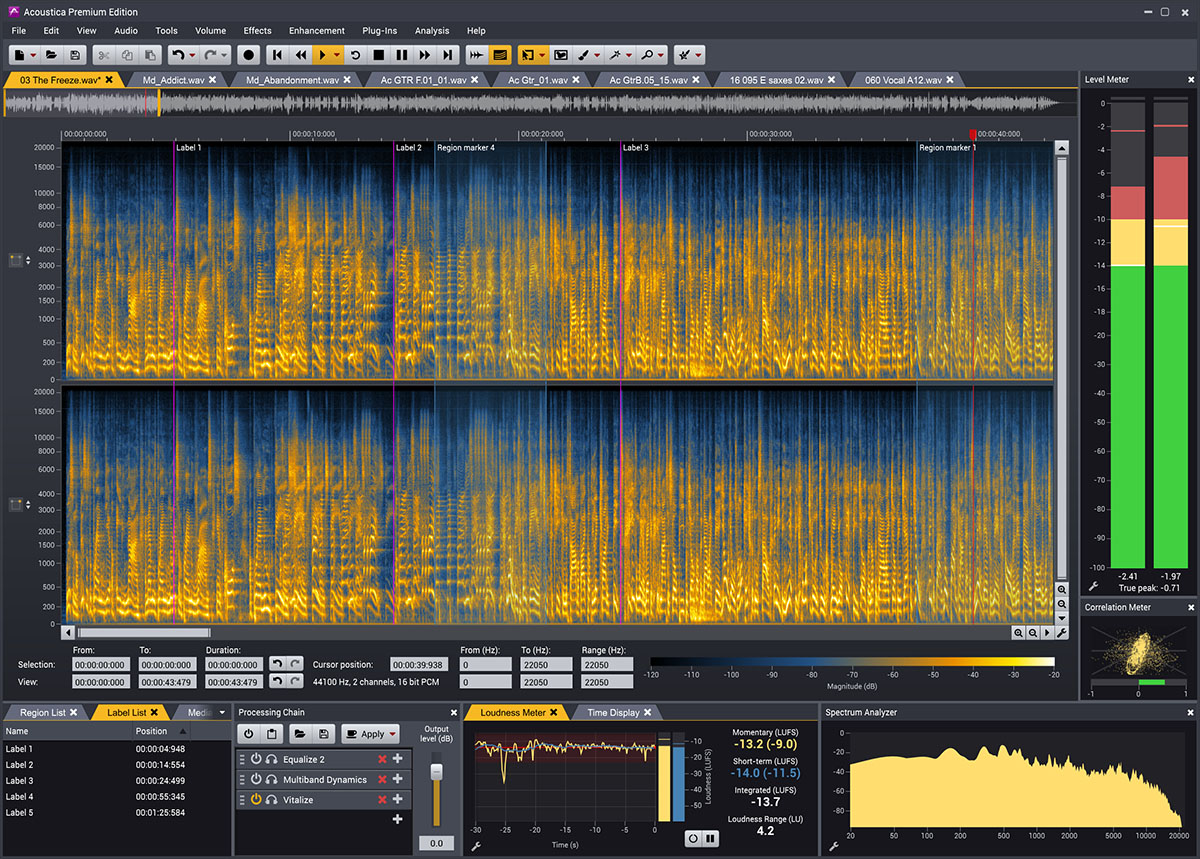Save the processing chain with the floppy disk icon
Viewport: 1200px width, 859px height.
pos(323,734)
